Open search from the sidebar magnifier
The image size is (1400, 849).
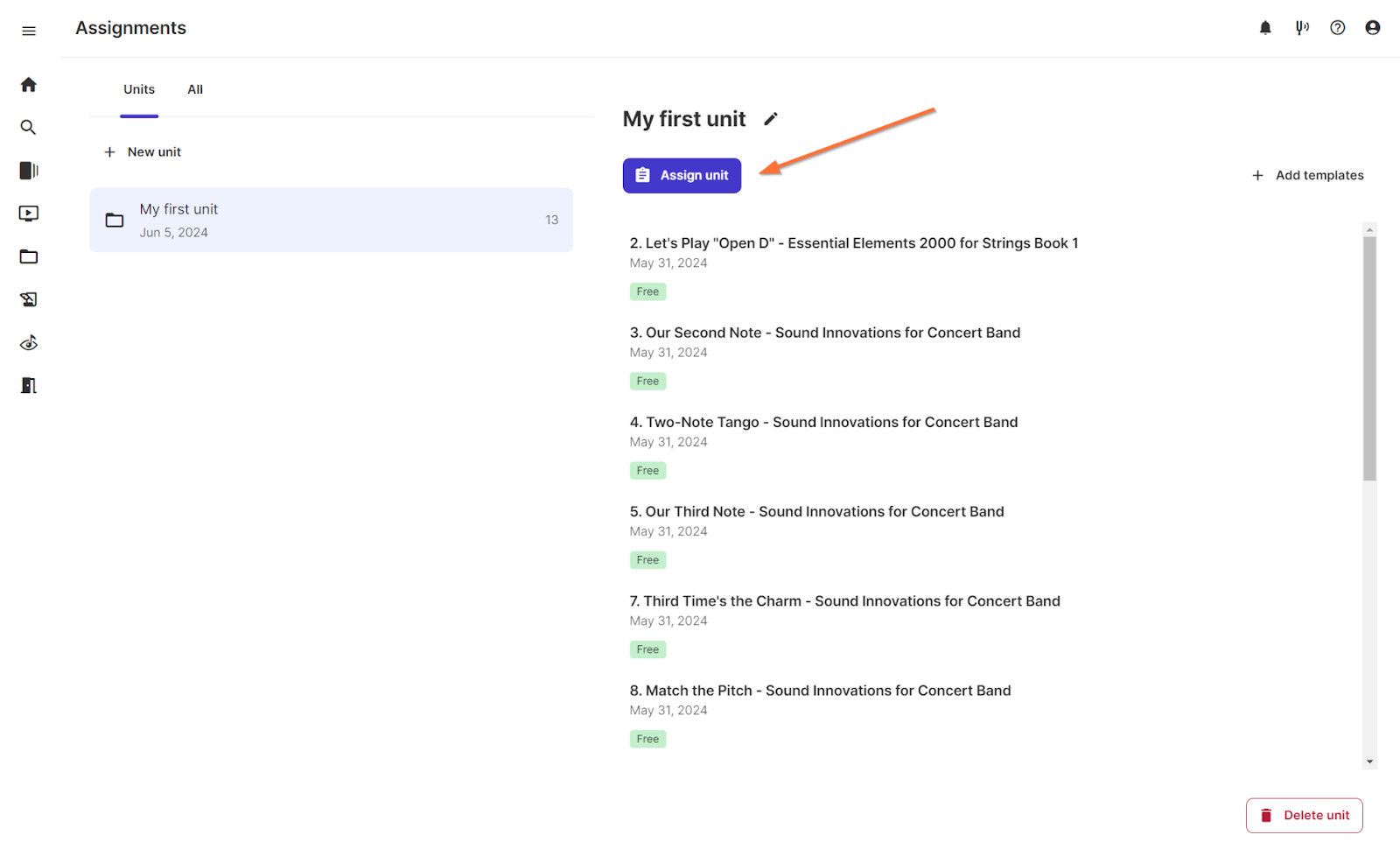[x=29, y=128]
